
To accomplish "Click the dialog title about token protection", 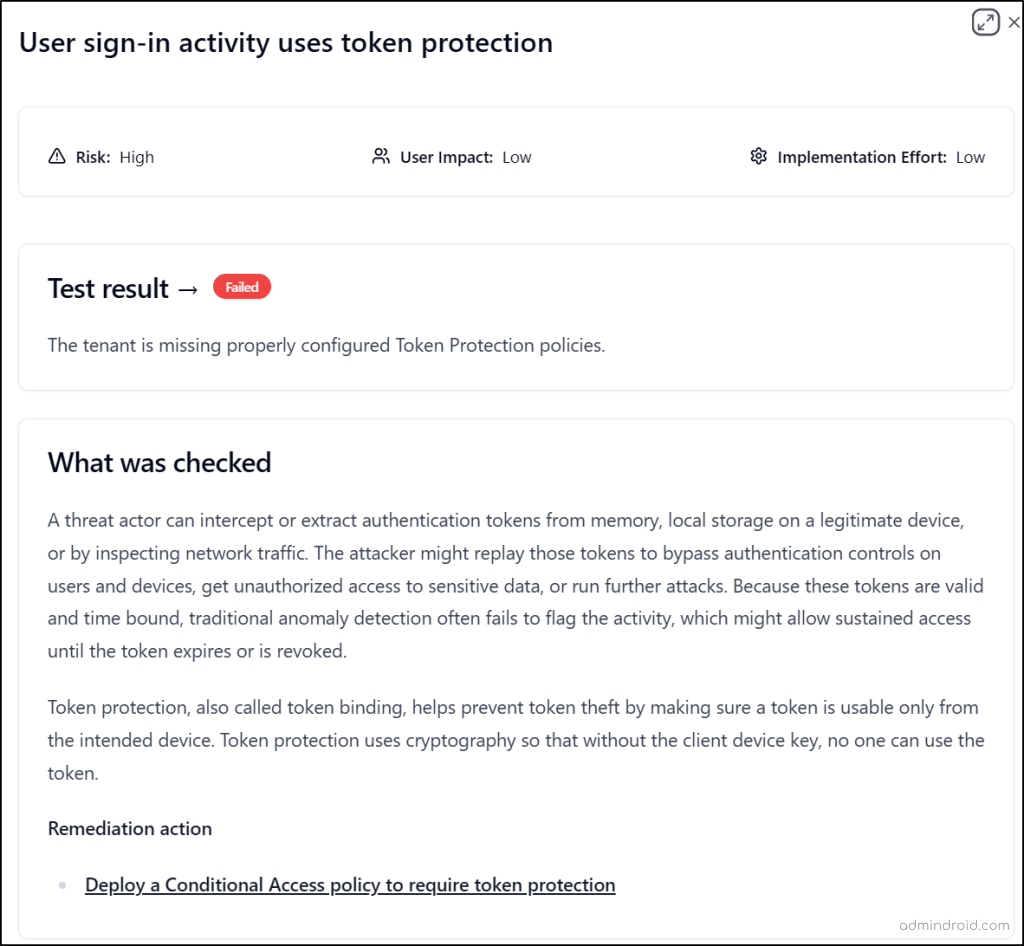I will pos(286,43).
